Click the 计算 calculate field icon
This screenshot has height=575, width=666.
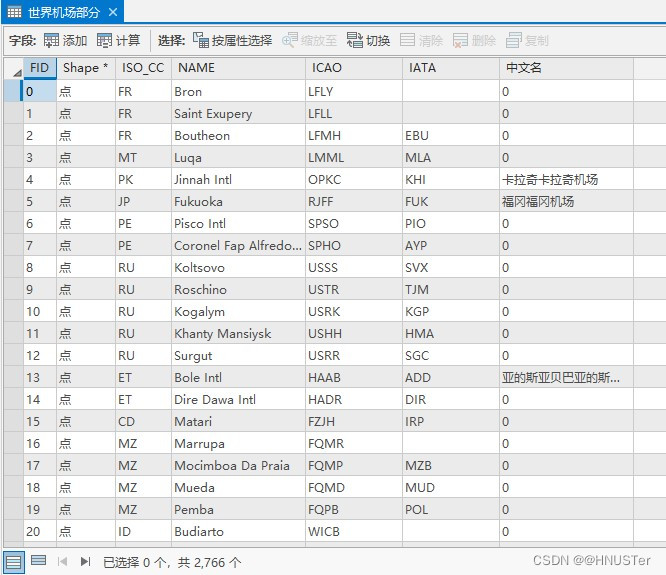coord(104,41)
